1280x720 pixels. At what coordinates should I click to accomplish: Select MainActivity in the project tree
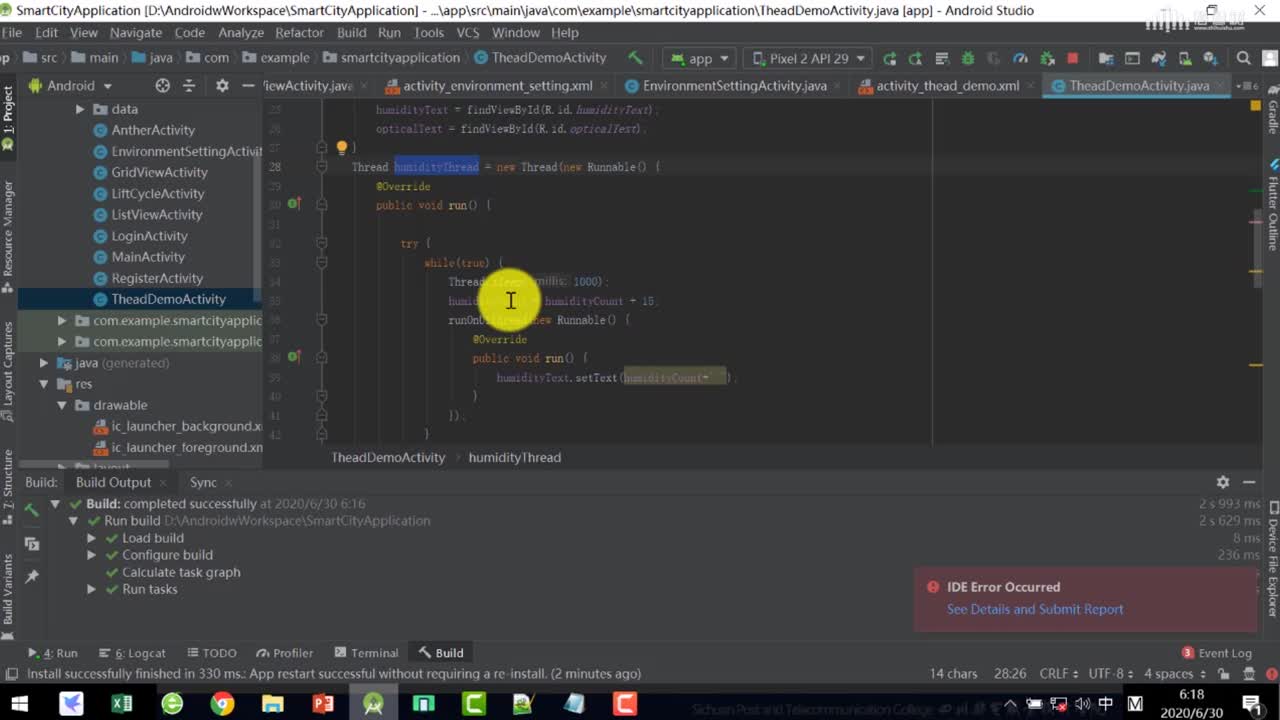coord(148,257)
